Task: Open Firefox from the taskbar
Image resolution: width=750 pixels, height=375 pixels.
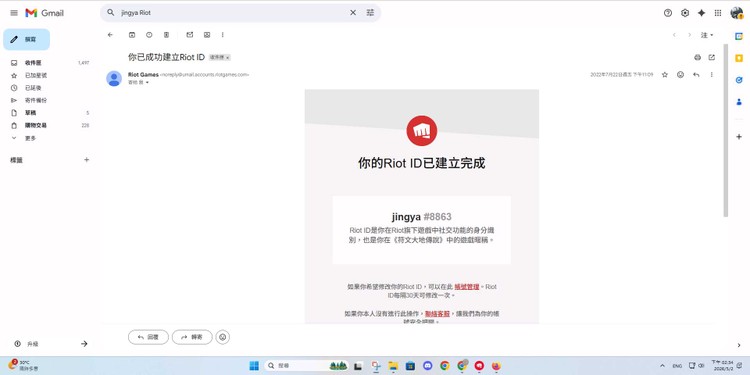Action: (x=496, y=366)
